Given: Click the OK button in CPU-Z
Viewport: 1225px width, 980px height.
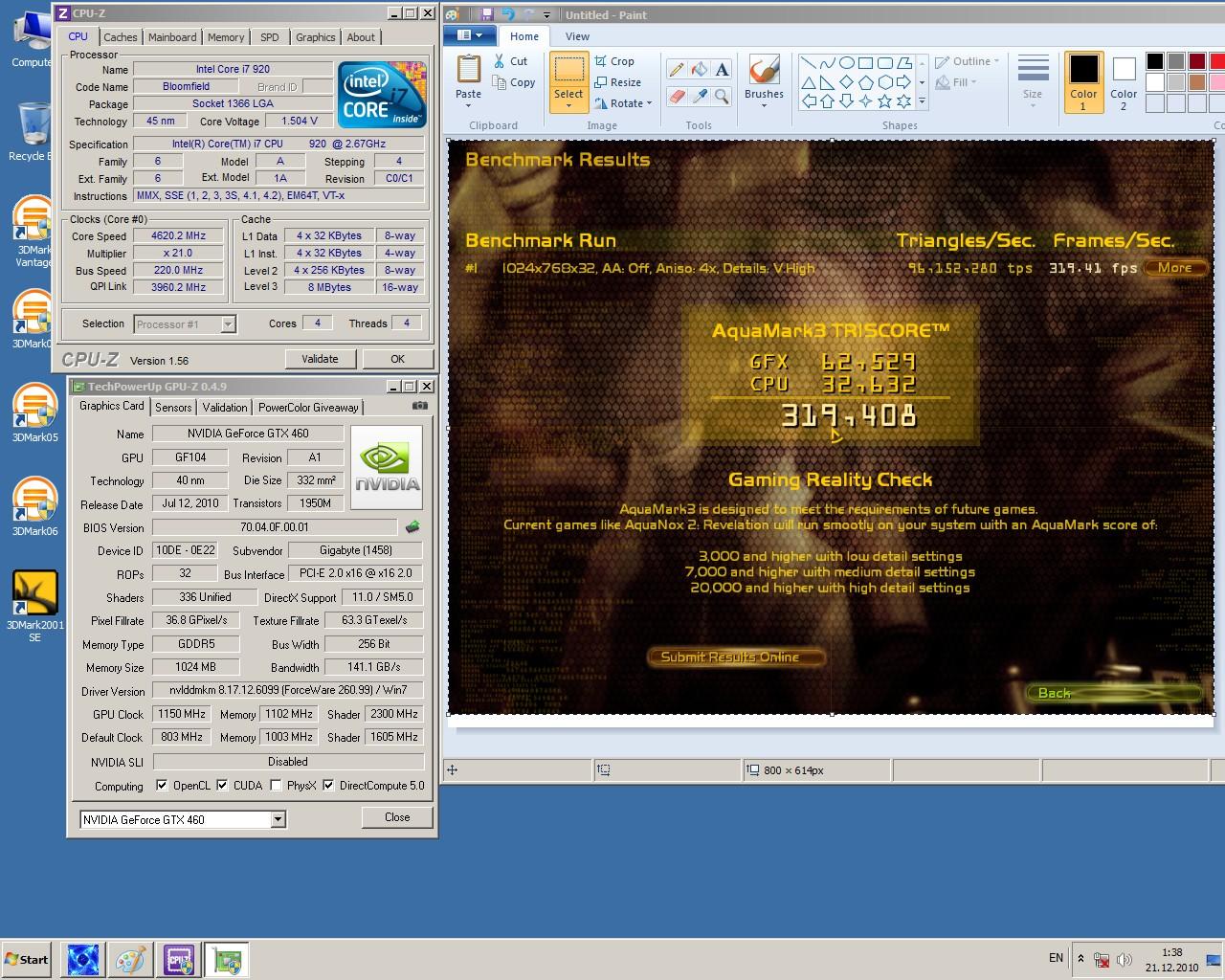Looking at the screenshot, I should pyautogui.click(x=397, y=359).
